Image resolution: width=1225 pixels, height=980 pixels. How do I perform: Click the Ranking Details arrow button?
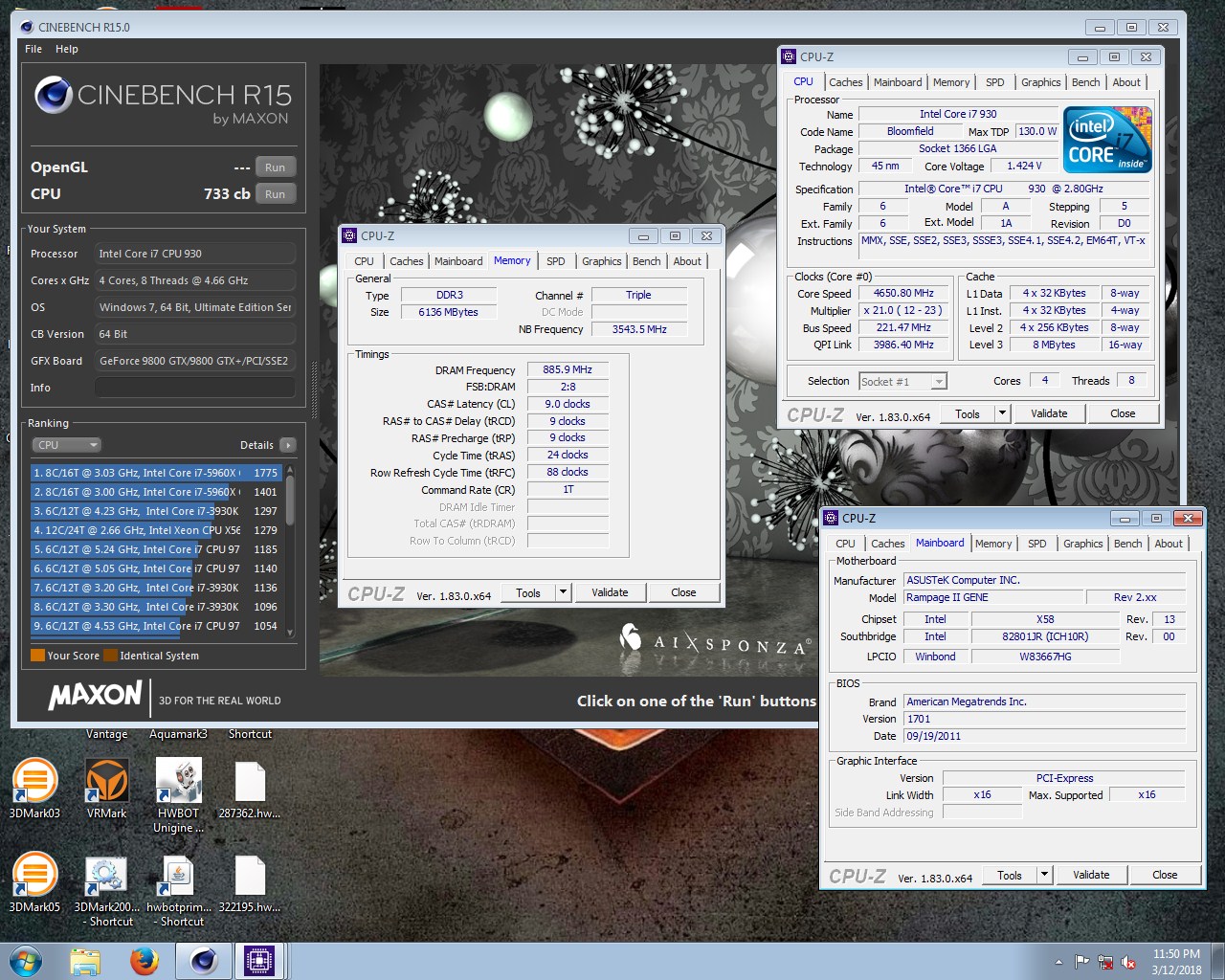click(x=288, y=445)
